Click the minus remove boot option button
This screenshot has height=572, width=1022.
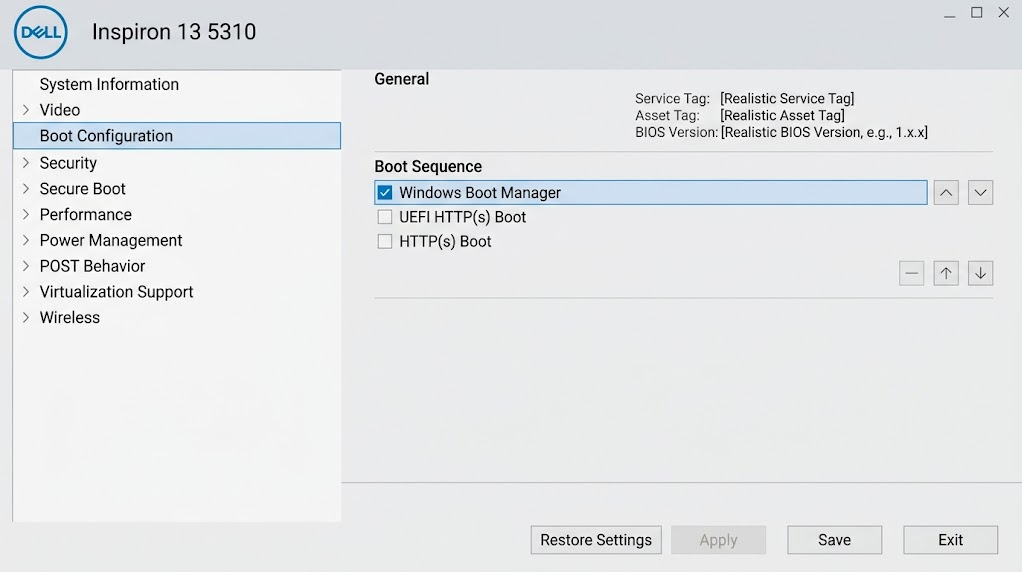[911, 274]
